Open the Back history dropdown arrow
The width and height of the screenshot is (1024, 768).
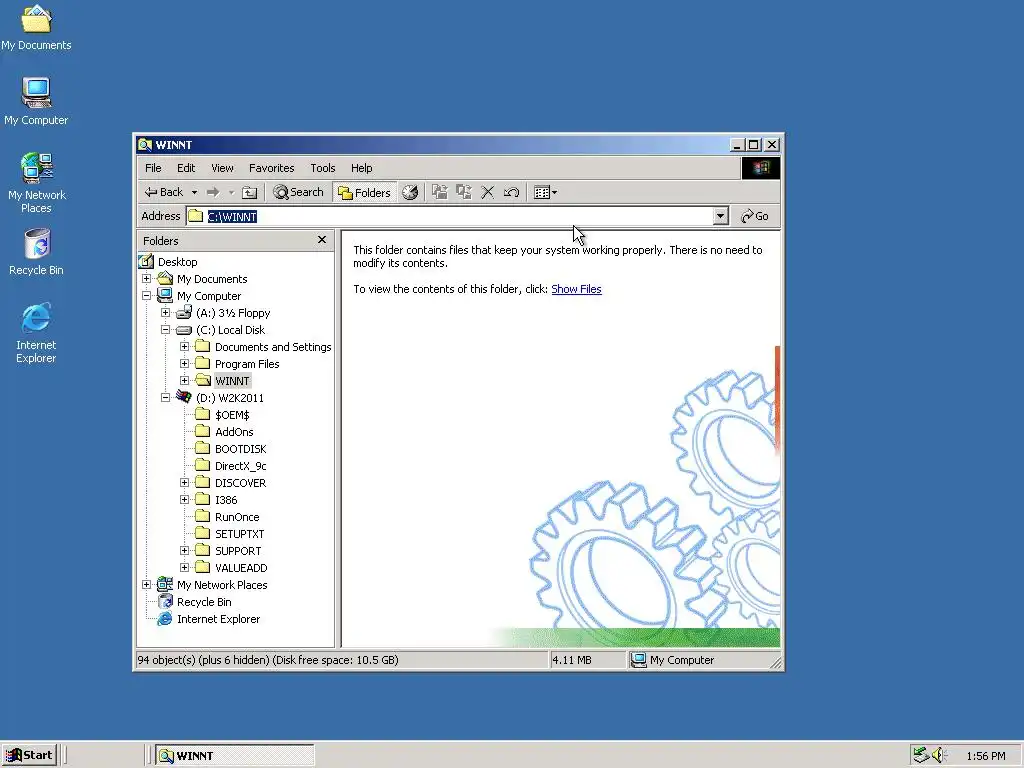(194, 192)
